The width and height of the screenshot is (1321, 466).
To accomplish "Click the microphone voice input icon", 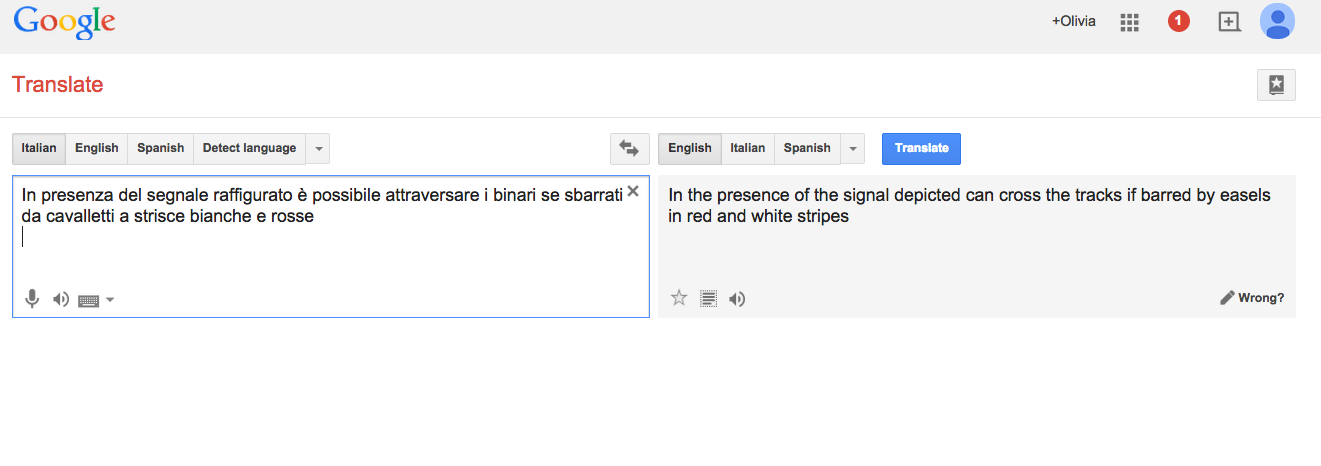I will pos(32,298).
